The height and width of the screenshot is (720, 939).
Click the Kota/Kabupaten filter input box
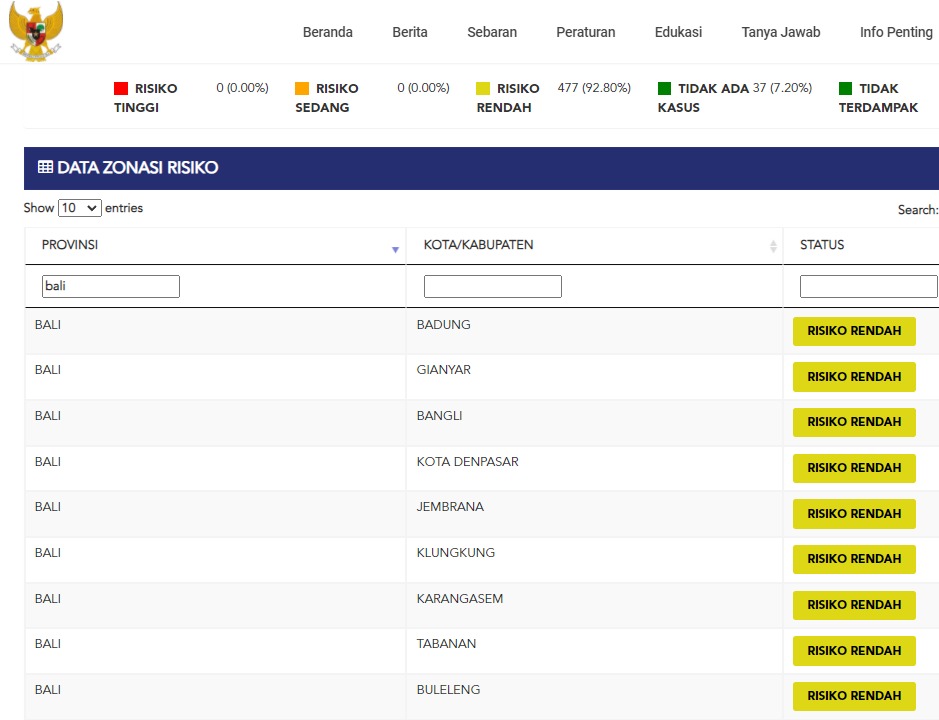click(x=493, y=287)
